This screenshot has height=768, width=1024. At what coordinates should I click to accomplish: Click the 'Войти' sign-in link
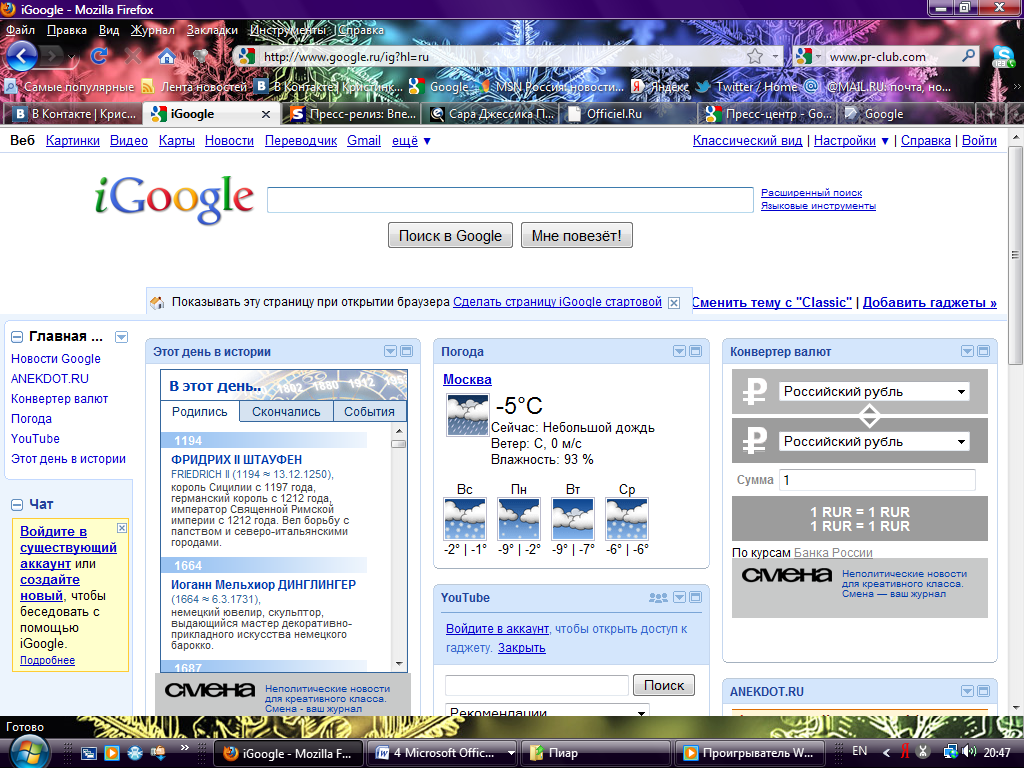(x=979, y=141)
